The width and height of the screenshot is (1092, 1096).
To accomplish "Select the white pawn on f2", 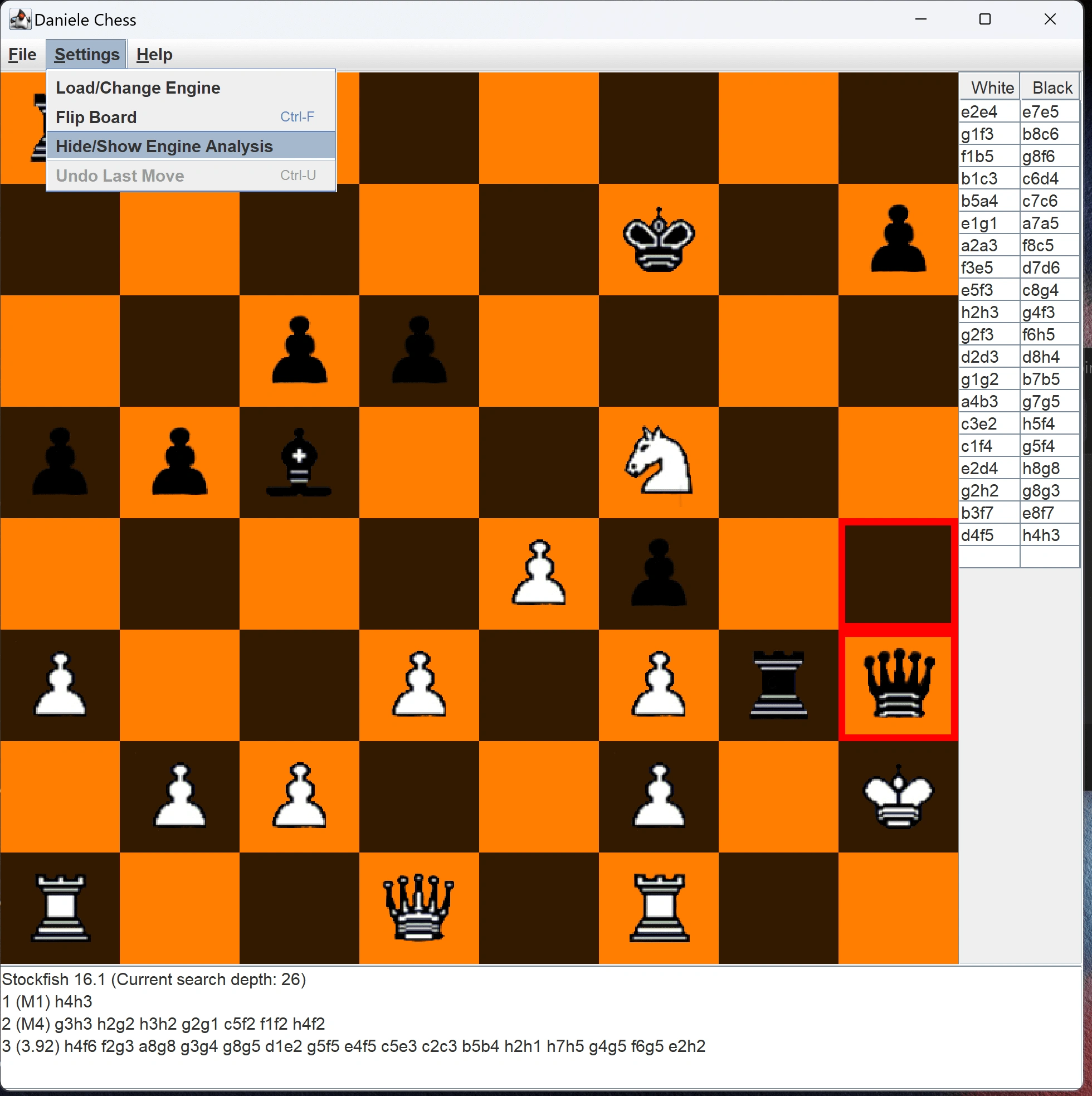I will coord(659,795).
